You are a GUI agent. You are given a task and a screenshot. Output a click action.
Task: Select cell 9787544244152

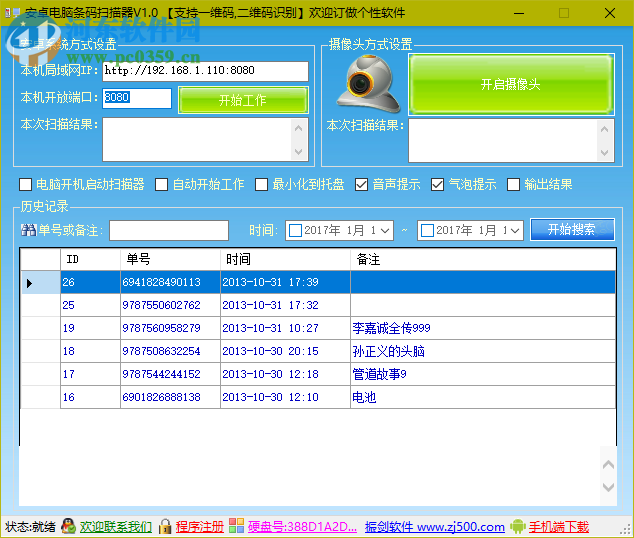pyautogui.click(x=170, y=374)
